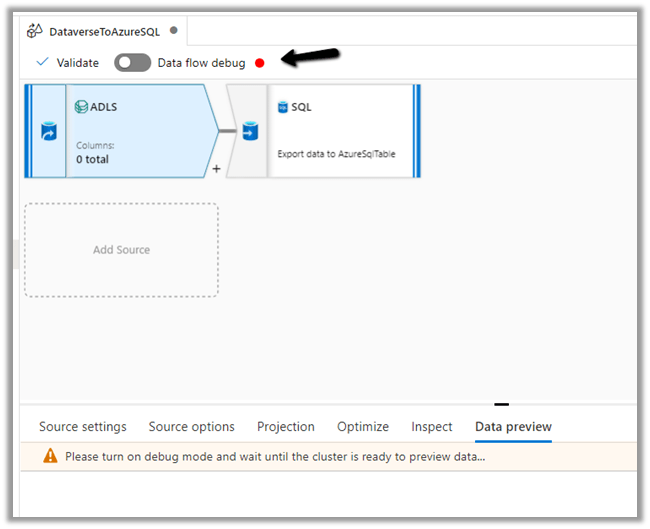Screen dimensions: 650x529
Task: Click the ADLS dataset icon beside its name
Action: pyautogui.click(x=82, y=107)
